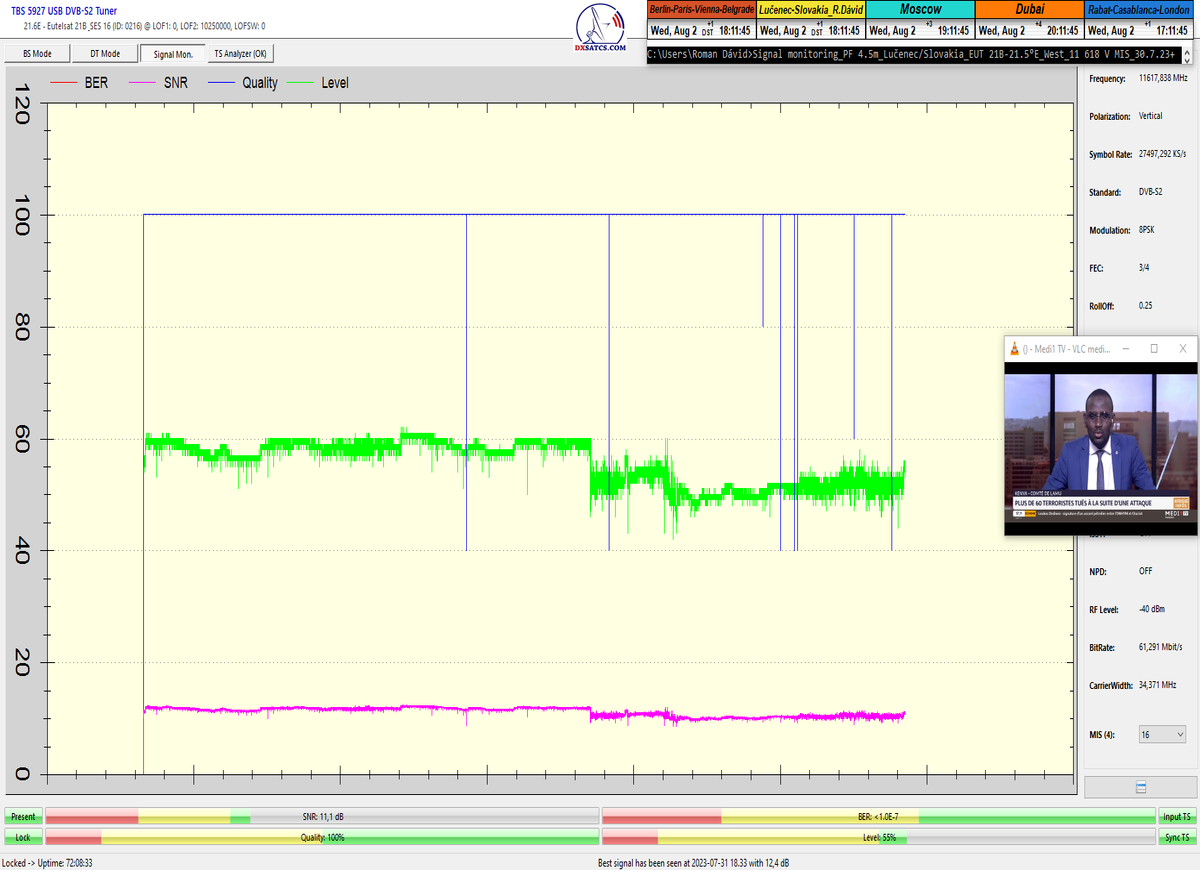Maximize the VLC media player window
This screenshot has width=1200, height=870.
[x=1154, y=349]
